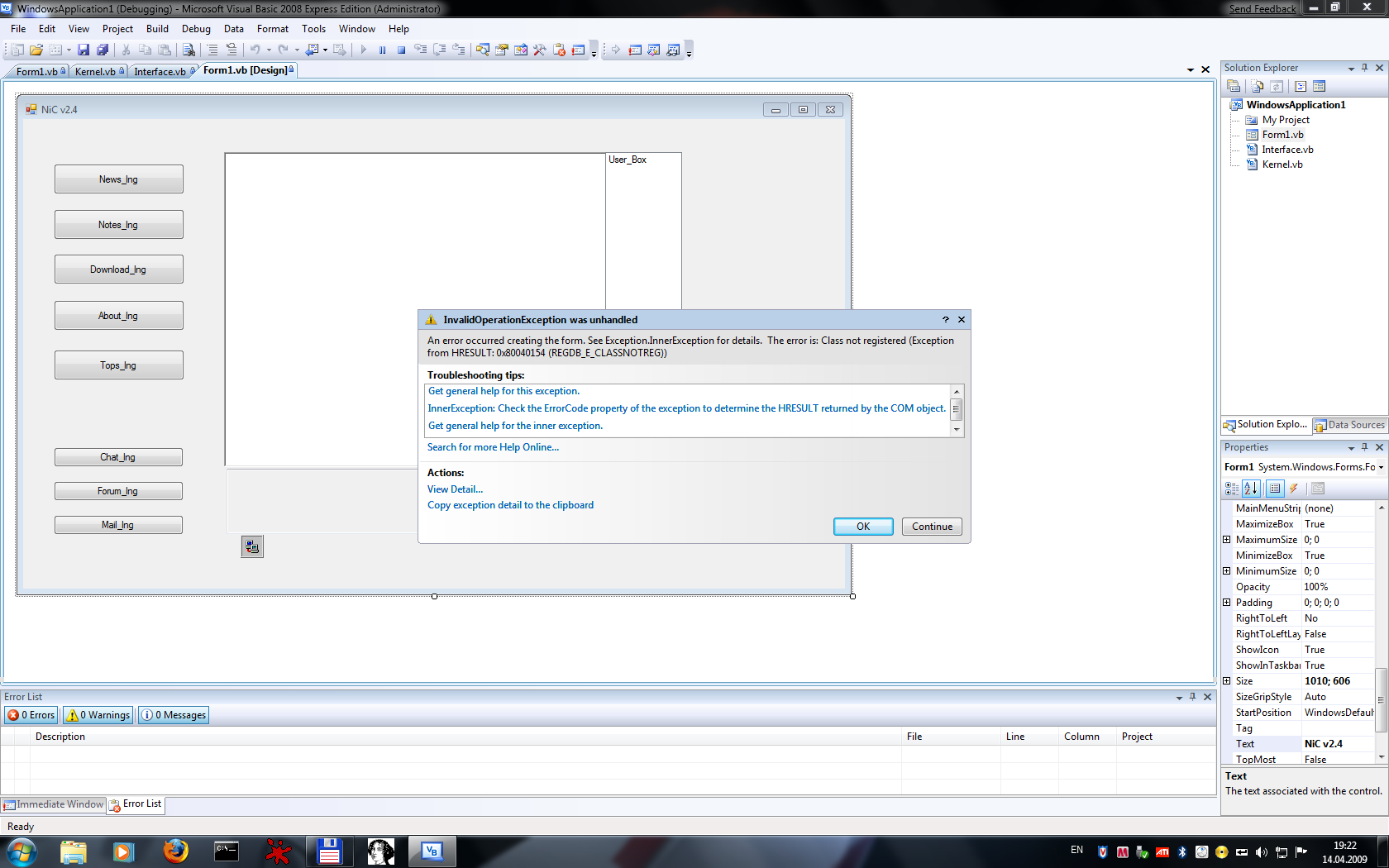Expand the MinimumSize property
1389x868 pixels.
pos(1227,571)
